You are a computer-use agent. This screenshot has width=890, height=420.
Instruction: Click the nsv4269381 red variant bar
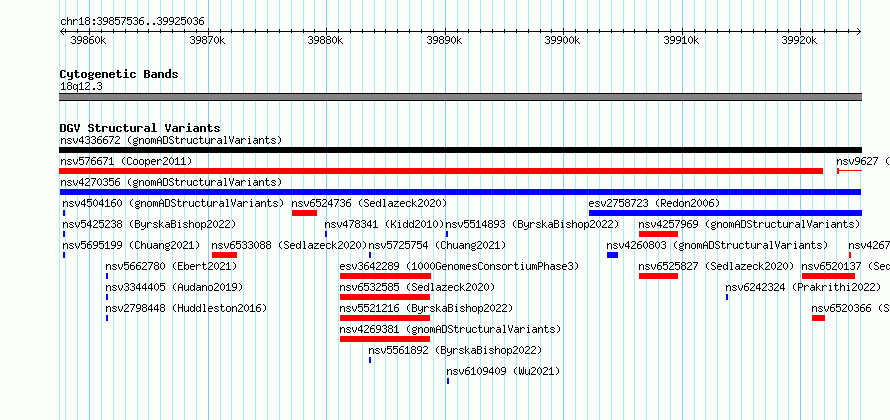385,339
